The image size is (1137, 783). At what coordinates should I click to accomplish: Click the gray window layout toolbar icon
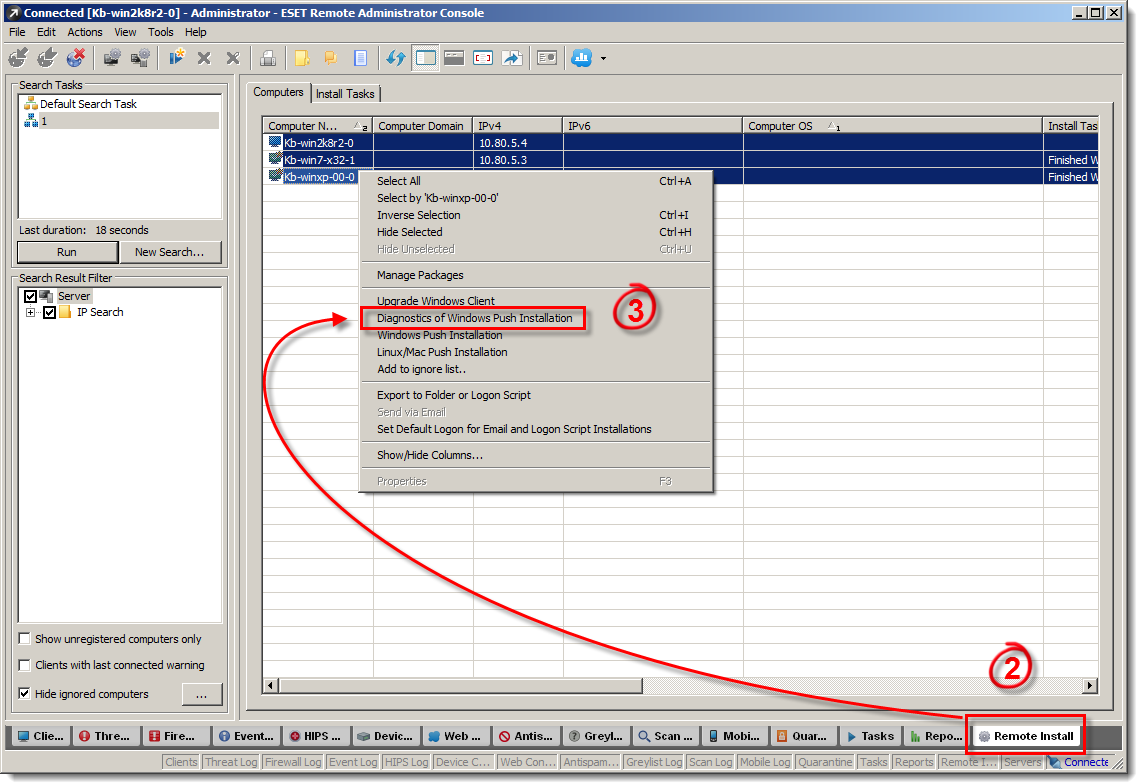pos(454,58)
